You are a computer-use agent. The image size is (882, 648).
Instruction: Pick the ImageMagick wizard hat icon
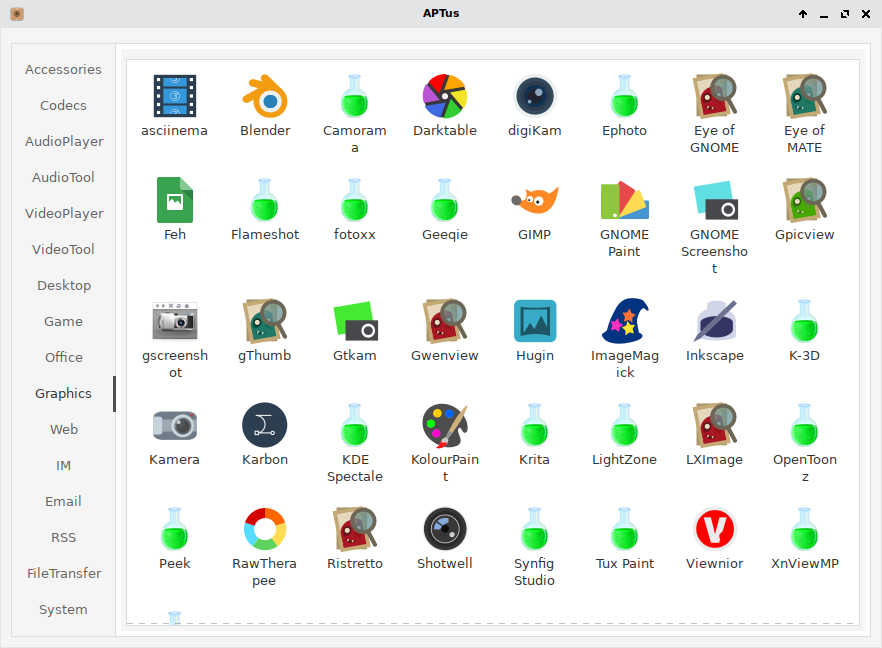pos(624,321)
